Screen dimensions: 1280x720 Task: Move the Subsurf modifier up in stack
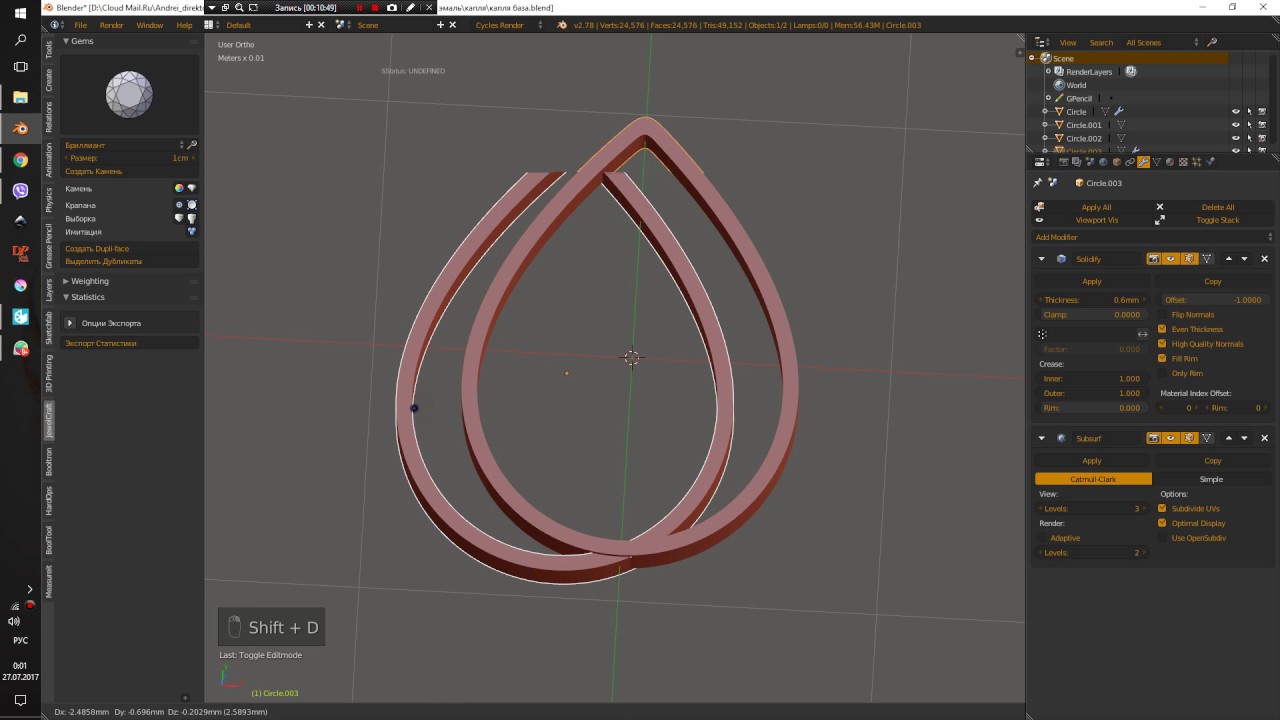1229,438
